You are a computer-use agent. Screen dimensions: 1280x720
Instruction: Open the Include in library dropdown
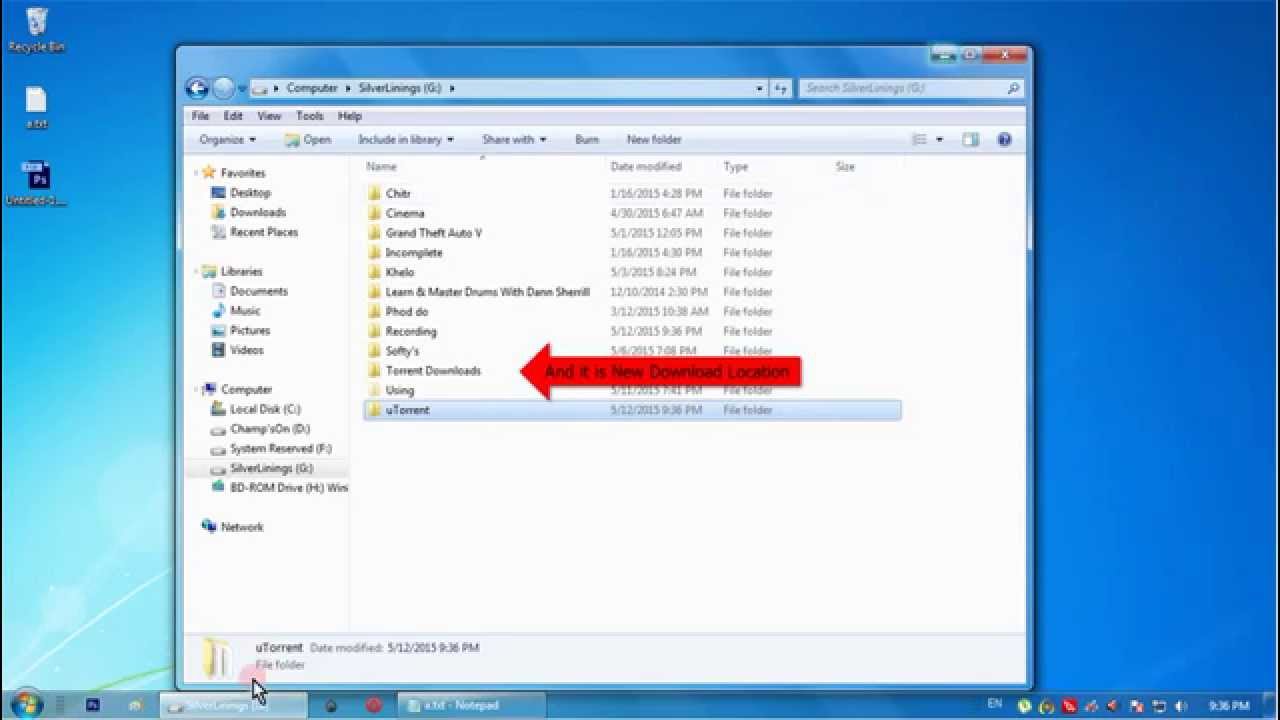coord(406,140)
